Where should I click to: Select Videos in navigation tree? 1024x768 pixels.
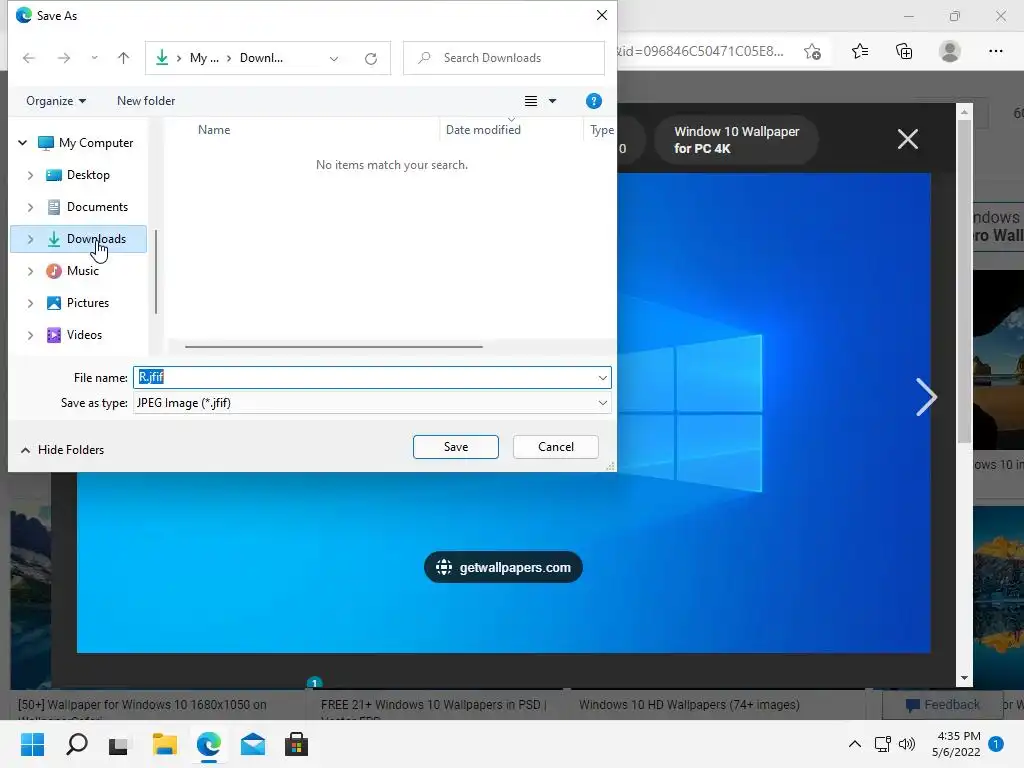pyautogui.click(x=84, y=335)
